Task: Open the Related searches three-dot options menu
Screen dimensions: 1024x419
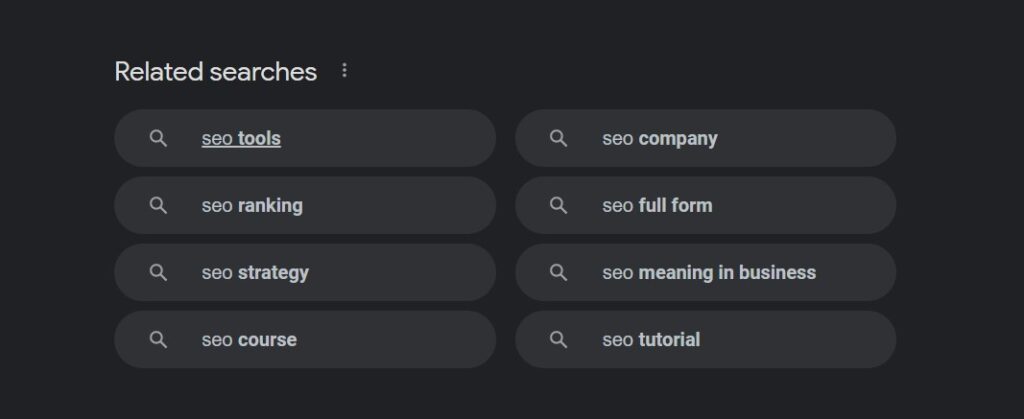Action: 344,70
